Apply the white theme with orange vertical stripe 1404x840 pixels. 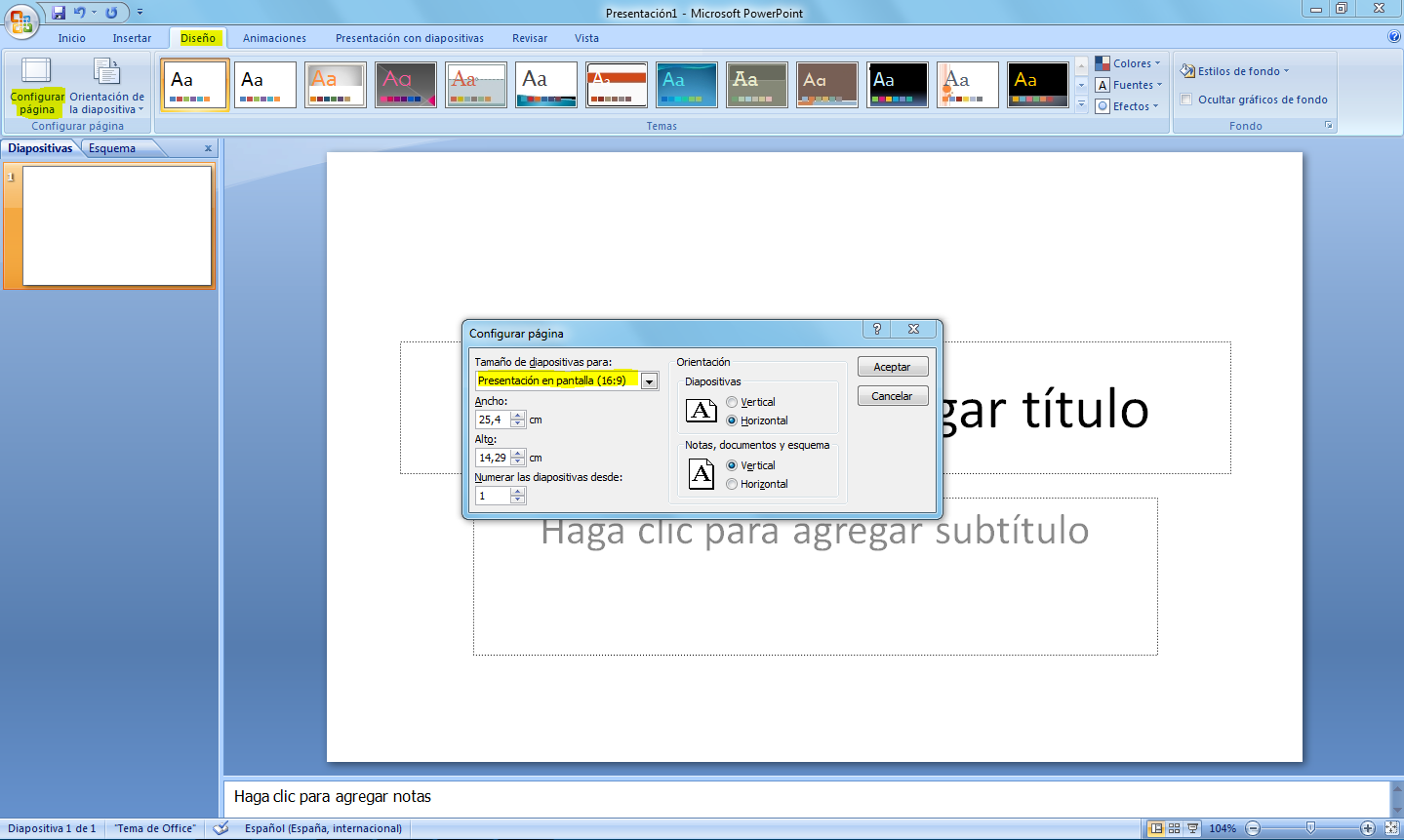tap(968, 85)
